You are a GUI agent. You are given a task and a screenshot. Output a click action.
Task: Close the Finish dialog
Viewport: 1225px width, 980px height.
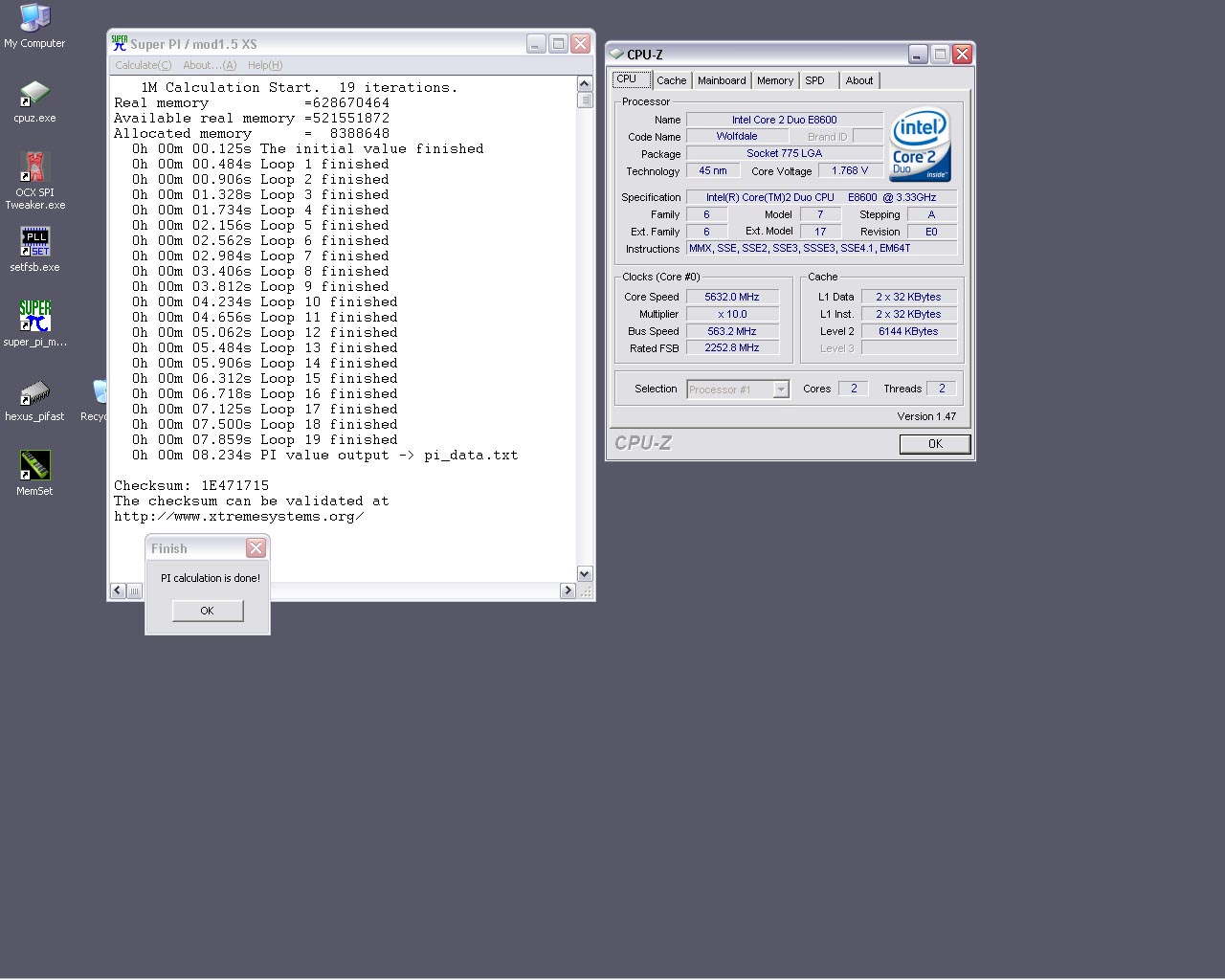256,547
